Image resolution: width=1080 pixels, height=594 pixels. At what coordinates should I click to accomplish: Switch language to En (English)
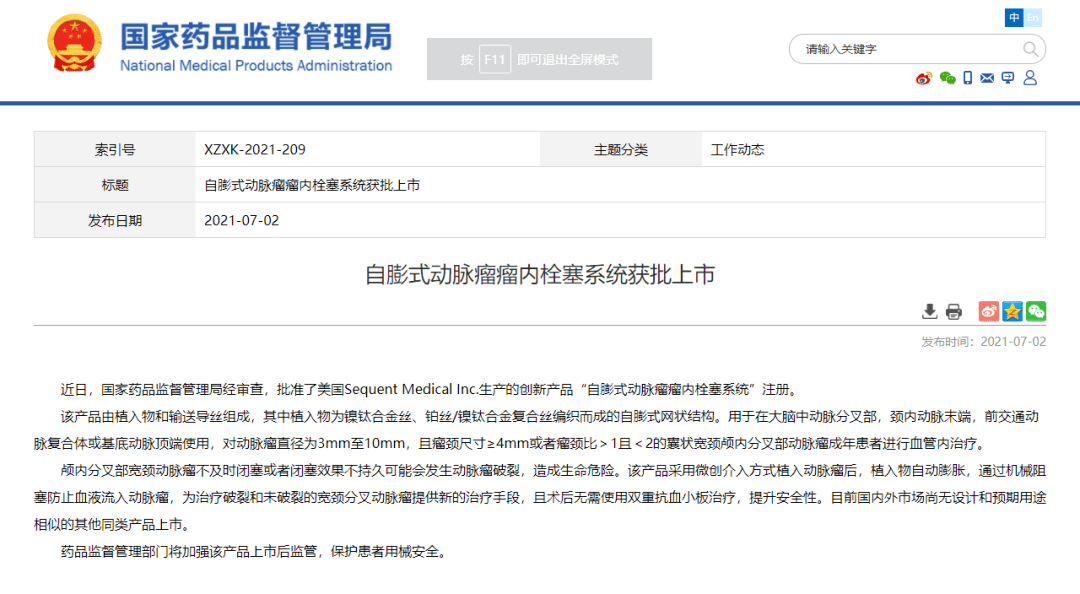point(1032,17)
